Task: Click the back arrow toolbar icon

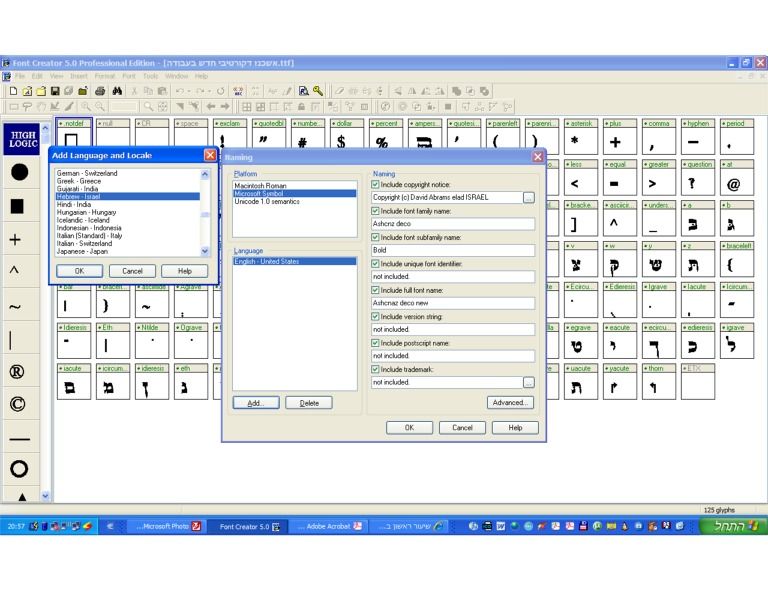Action: [x=211, y=106]
